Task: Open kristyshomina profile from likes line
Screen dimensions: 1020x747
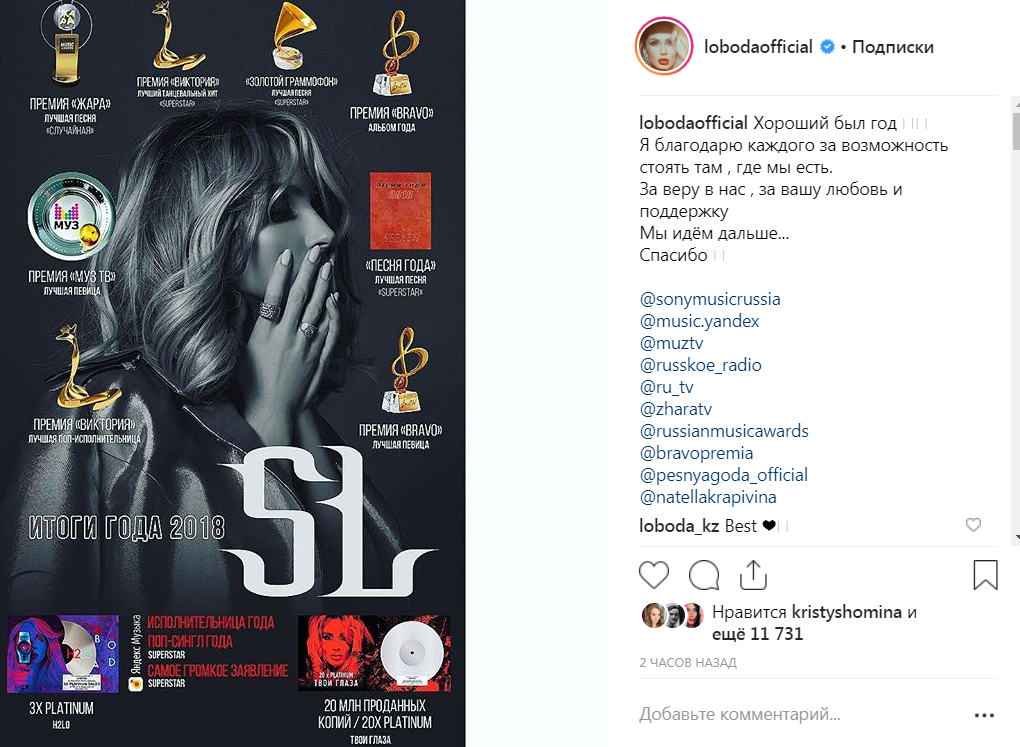Action: click(x=846, y=612)
